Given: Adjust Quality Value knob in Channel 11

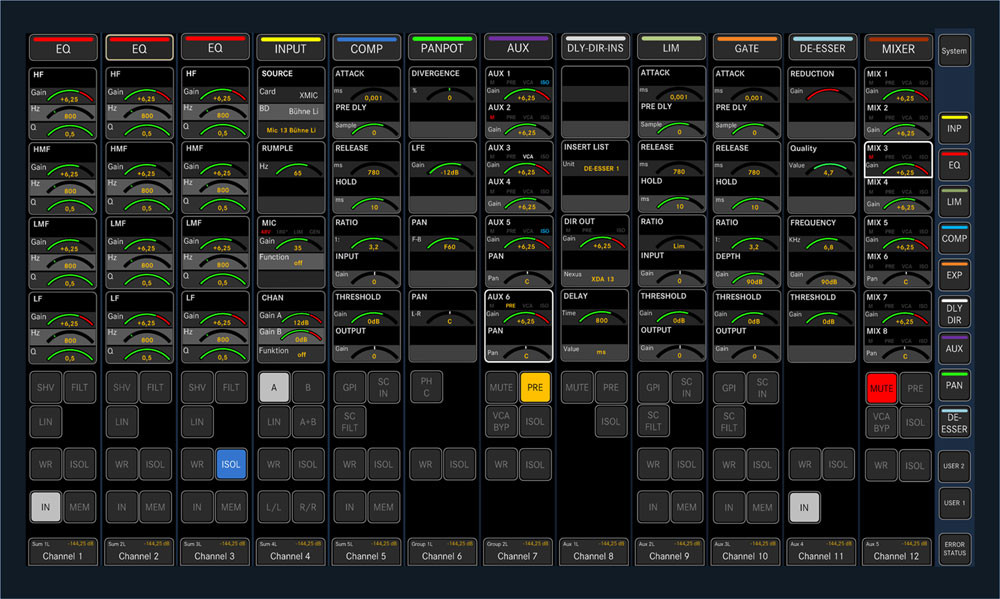Looking at the screenshot, I should click(x=828, y=169).
